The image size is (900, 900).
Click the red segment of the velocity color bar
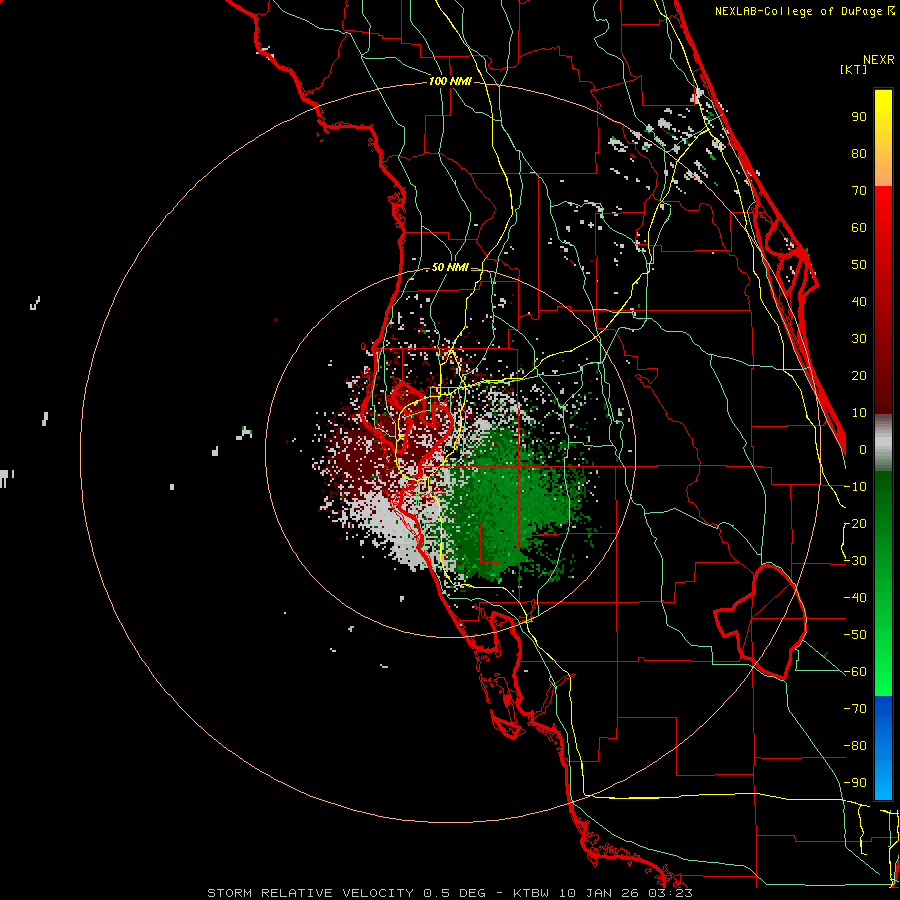883,299
